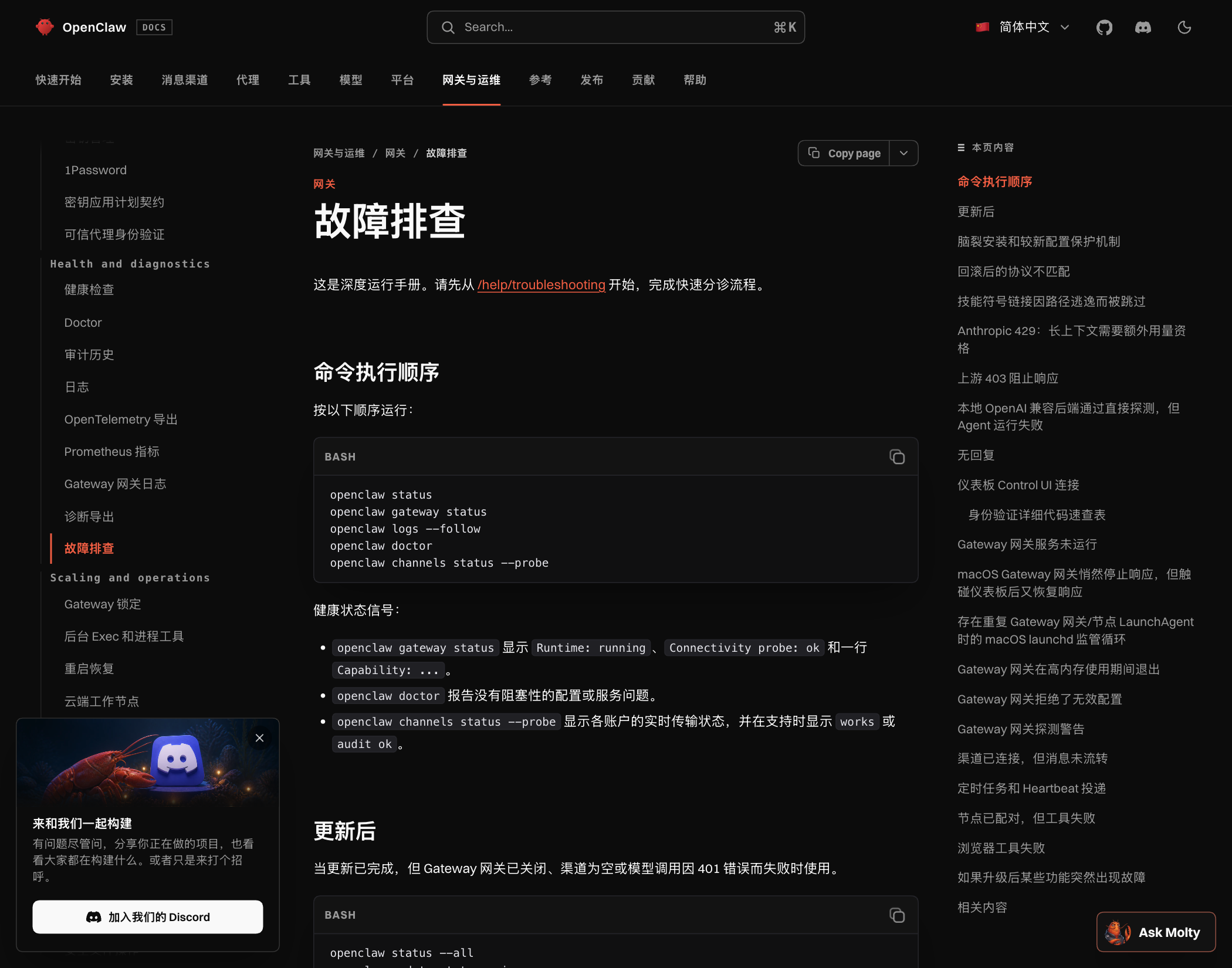Open 审计历史 sidebar page

point(89,355)
